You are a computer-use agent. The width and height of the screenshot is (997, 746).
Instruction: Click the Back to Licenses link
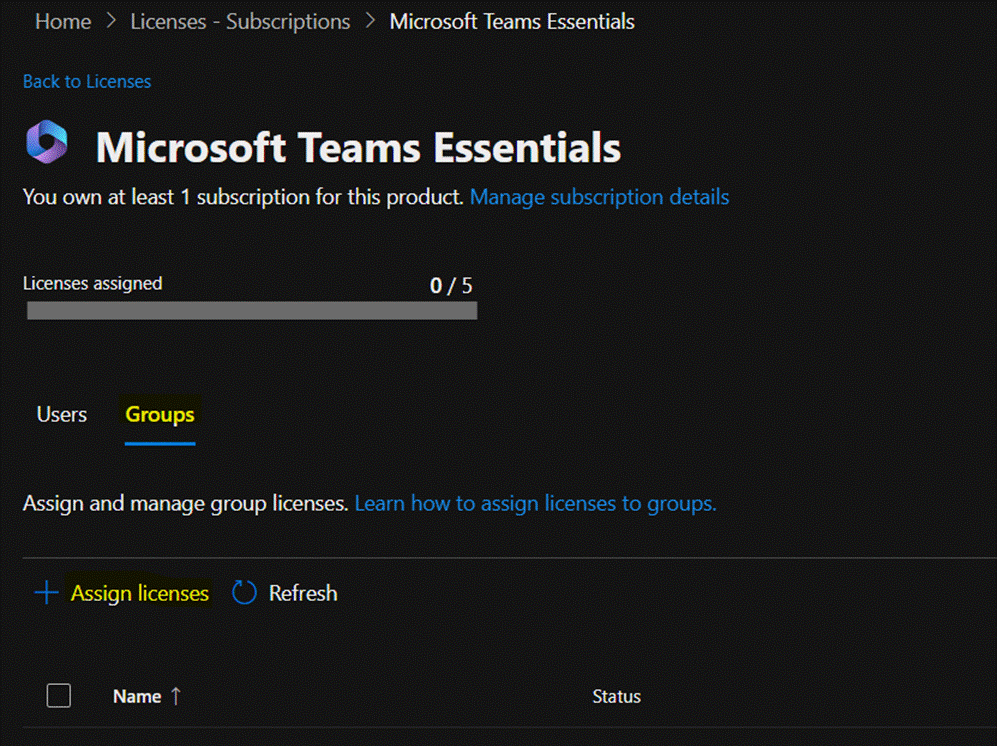pyautogui.click(x=87, y=81)
